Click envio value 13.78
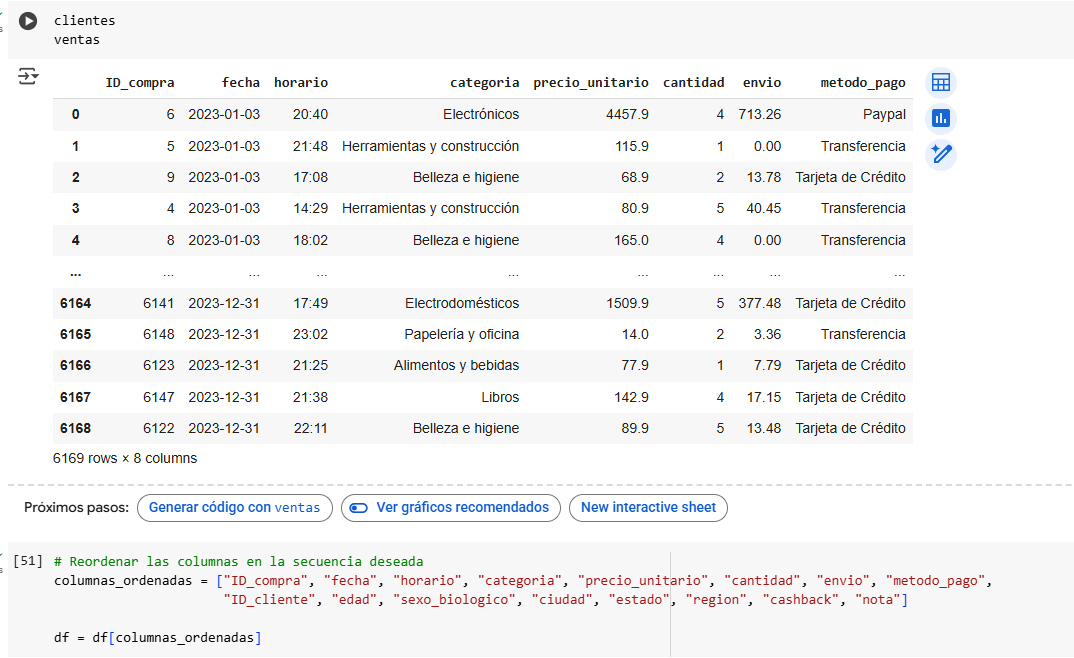This screenshot has height=658, width=1074. coord(764,177)
